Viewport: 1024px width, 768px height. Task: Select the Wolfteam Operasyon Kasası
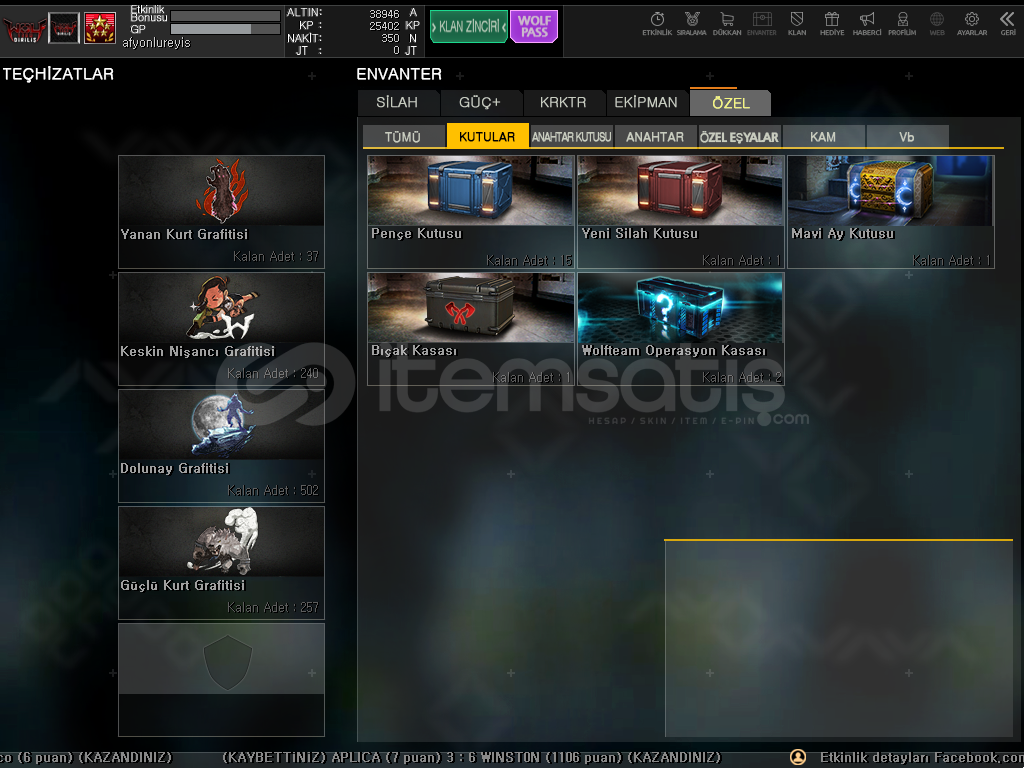tap(680, 328)
